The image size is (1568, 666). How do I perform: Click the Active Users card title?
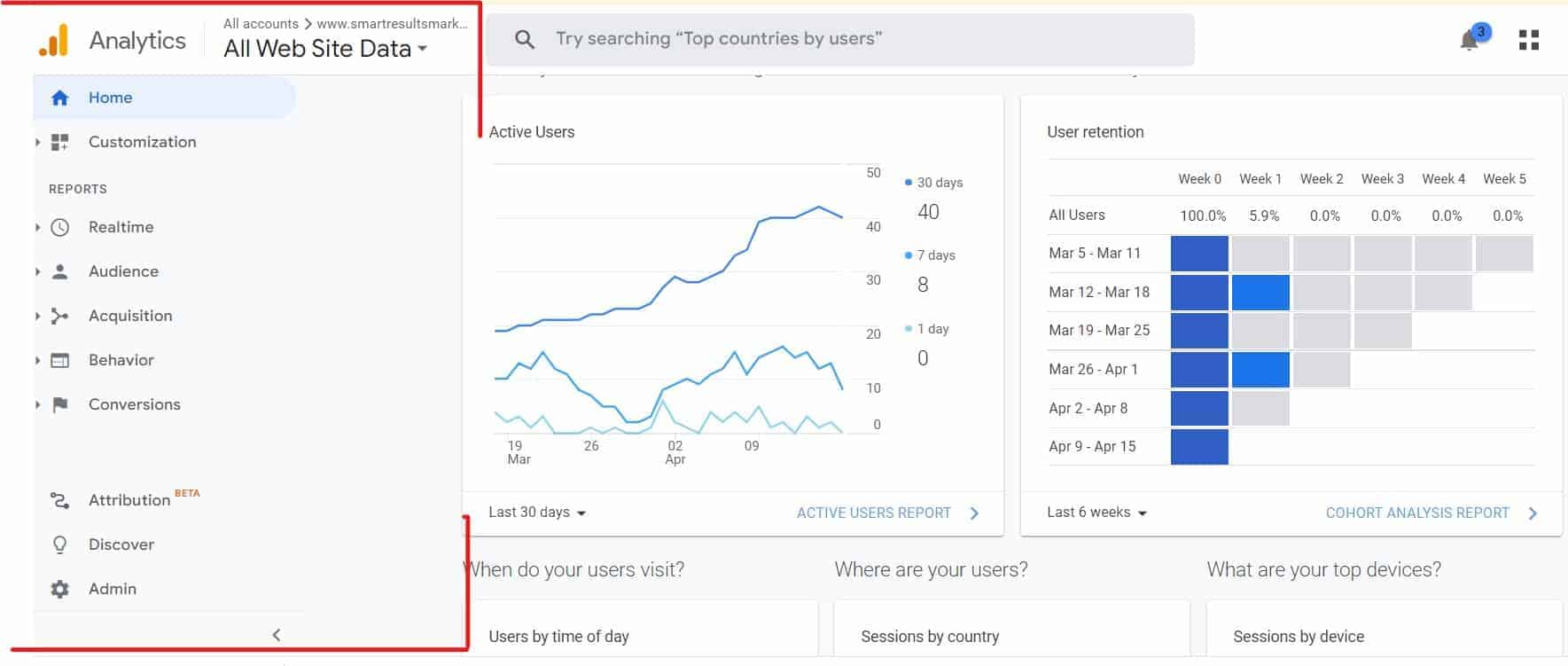[x=532, y=132]
